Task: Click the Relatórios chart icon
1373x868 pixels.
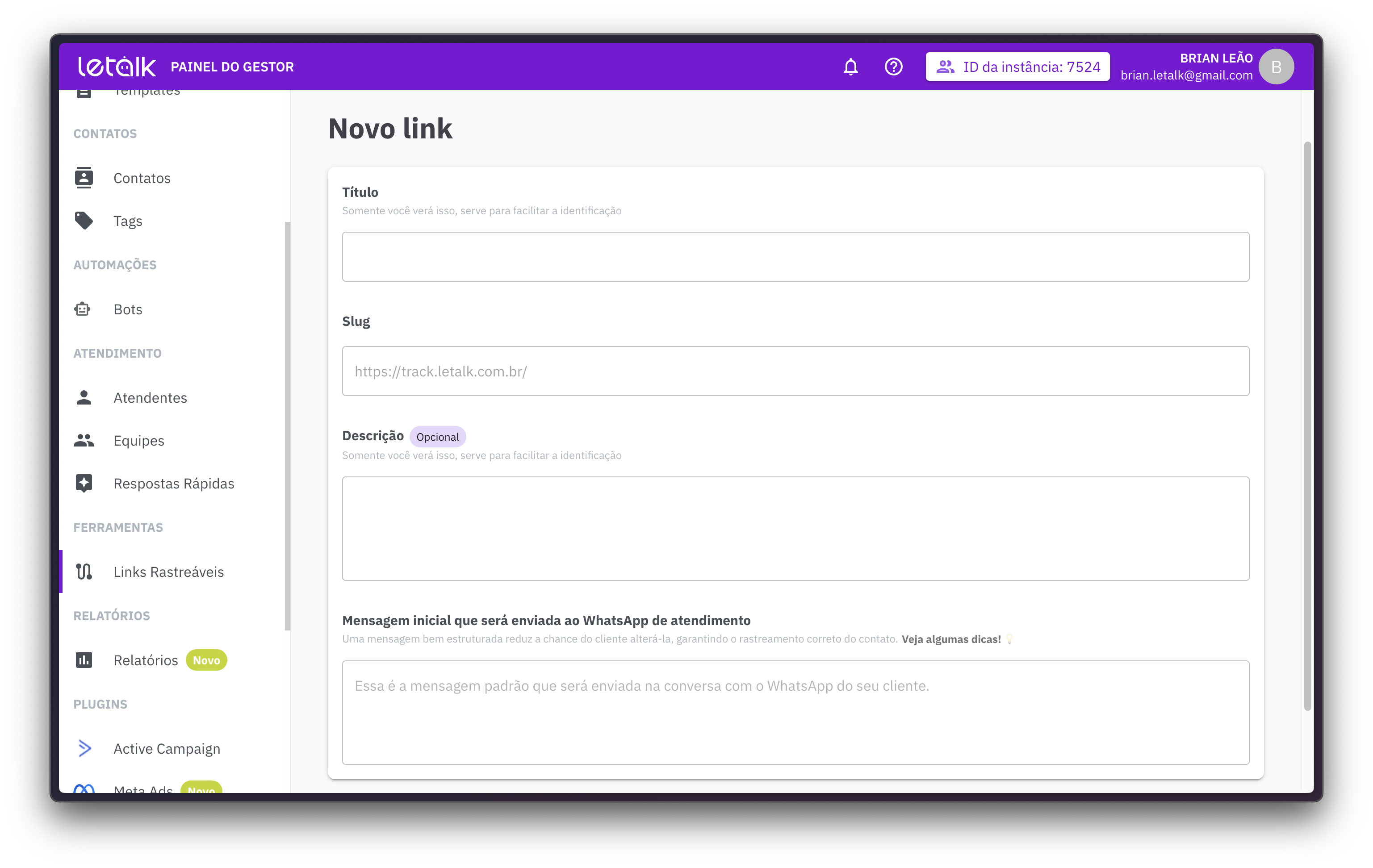Action: [x=84, y=659]
